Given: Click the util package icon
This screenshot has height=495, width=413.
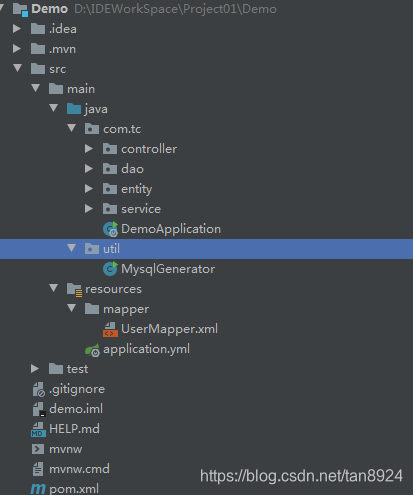Looking at the screenshot, I should click(x=92, y=249).
